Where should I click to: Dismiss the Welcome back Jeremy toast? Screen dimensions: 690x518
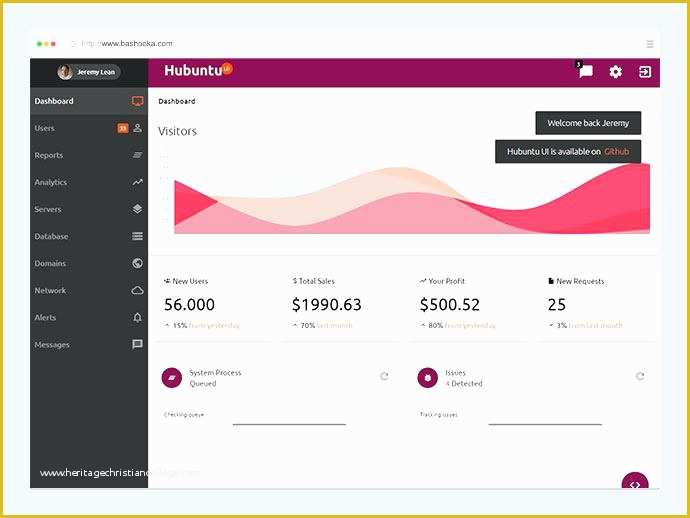coord(588,123)
